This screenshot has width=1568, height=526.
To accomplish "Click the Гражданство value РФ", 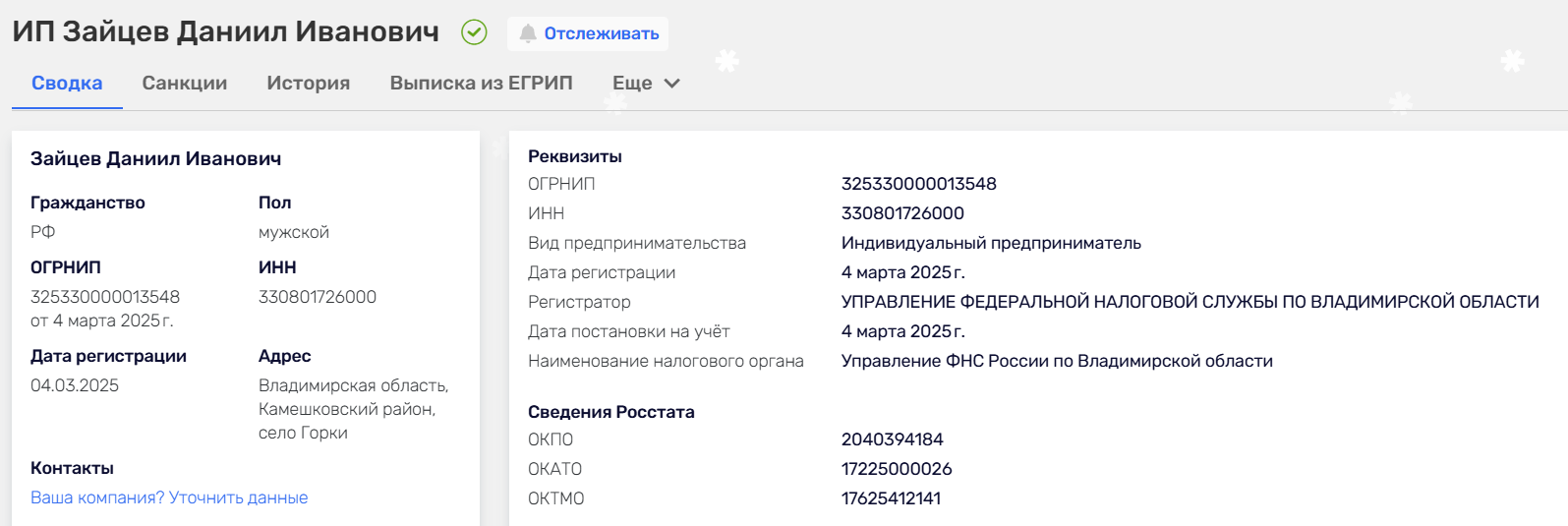I will point(43,232).
